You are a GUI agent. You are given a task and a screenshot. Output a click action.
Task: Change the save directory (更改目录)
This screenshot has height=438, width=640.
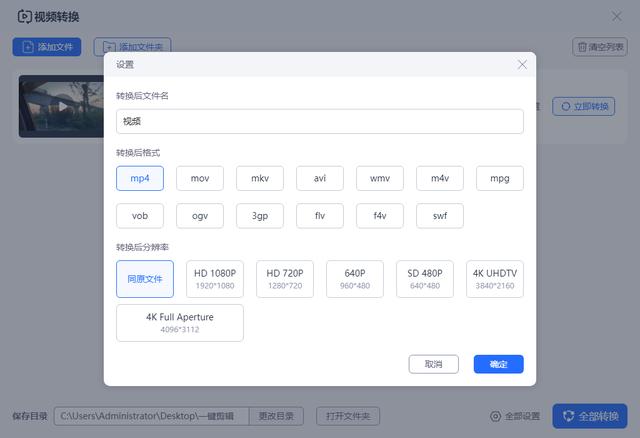tap(276, 416)
